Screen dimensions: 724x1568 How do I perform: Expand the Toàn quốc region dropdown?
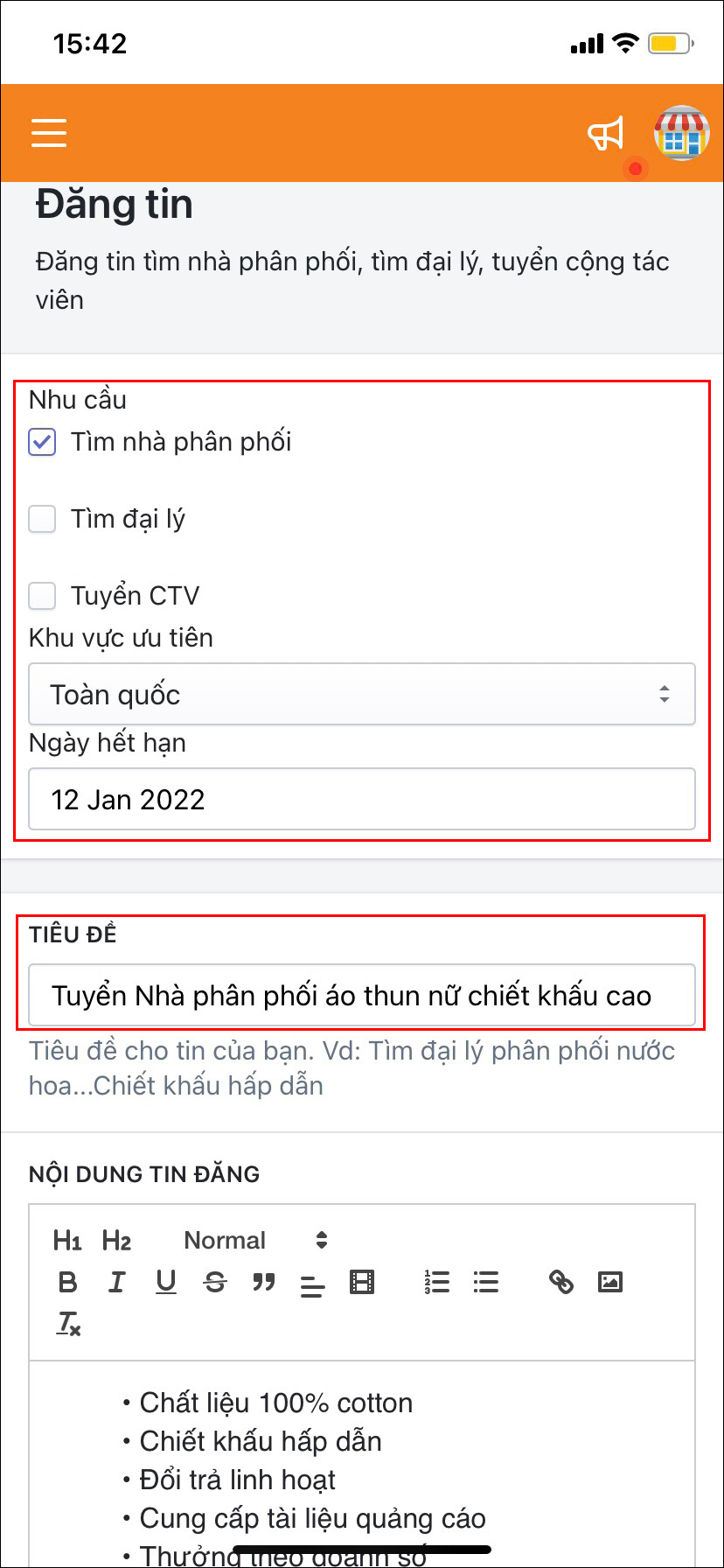pos(362,694)
